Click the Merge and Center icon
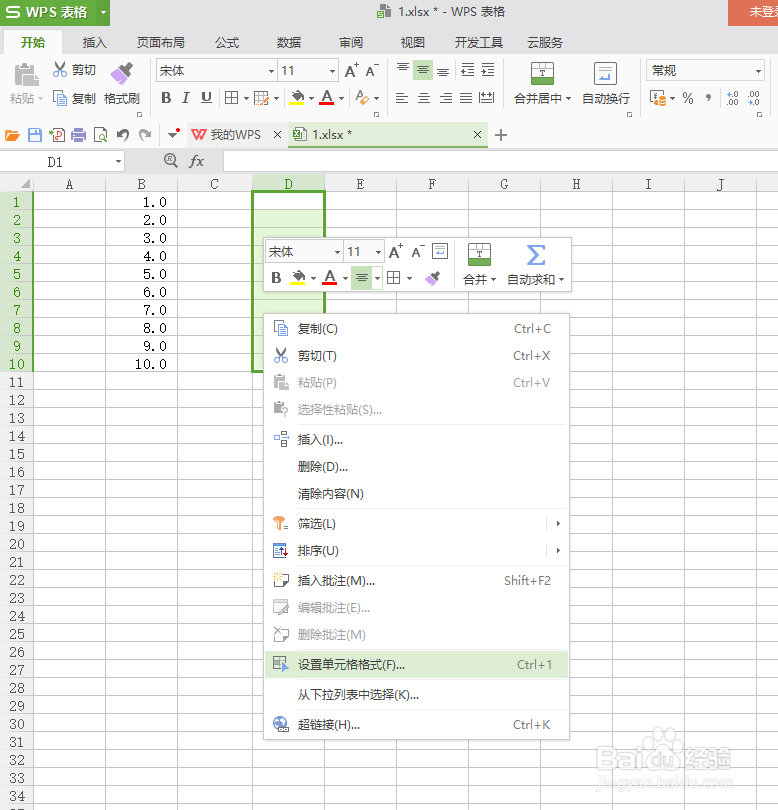Screen dimensions: 778x810 [x=542, y=73]
